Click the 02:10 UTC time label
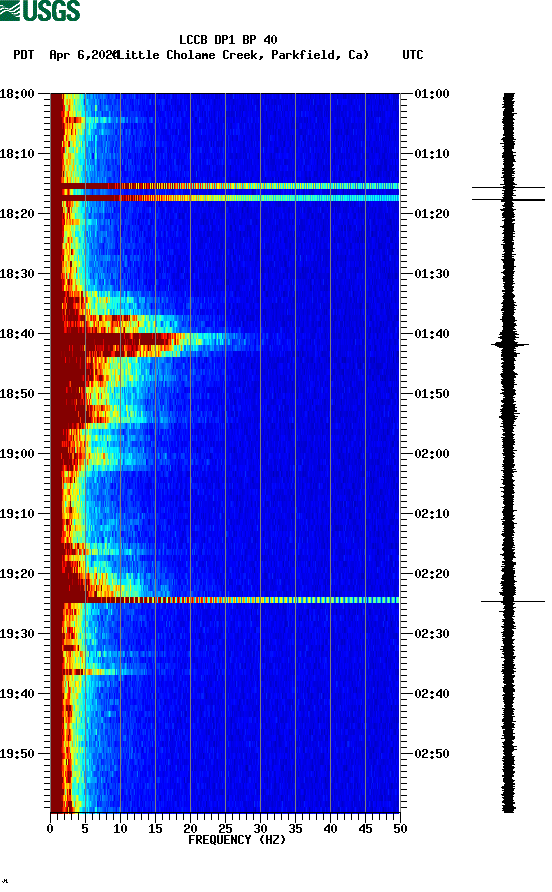 click(x=432, y=514)
